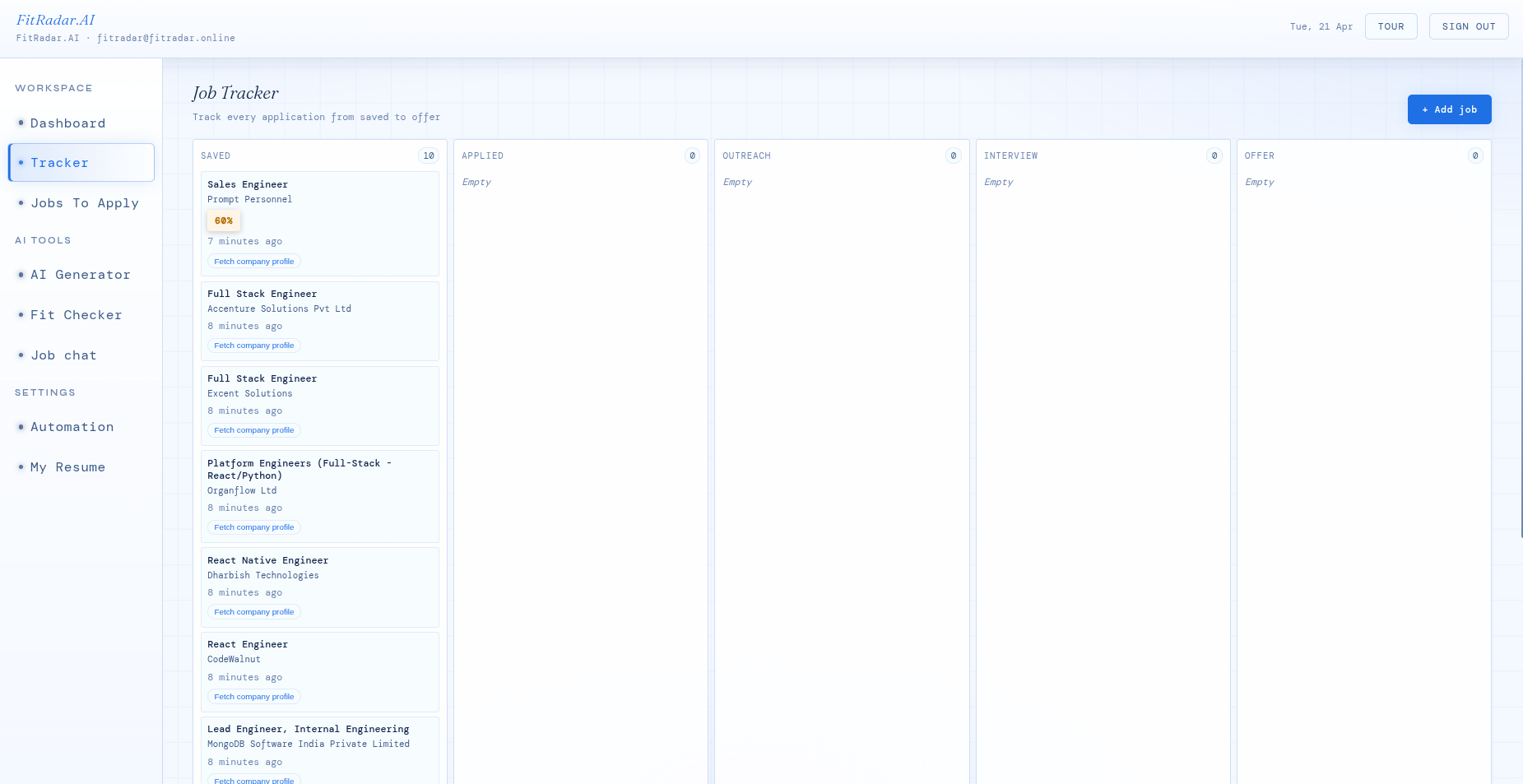Click the Job Tracker page heading
Image resolution: width=1523 pixels, height=784 pixels.
(235, 93)
